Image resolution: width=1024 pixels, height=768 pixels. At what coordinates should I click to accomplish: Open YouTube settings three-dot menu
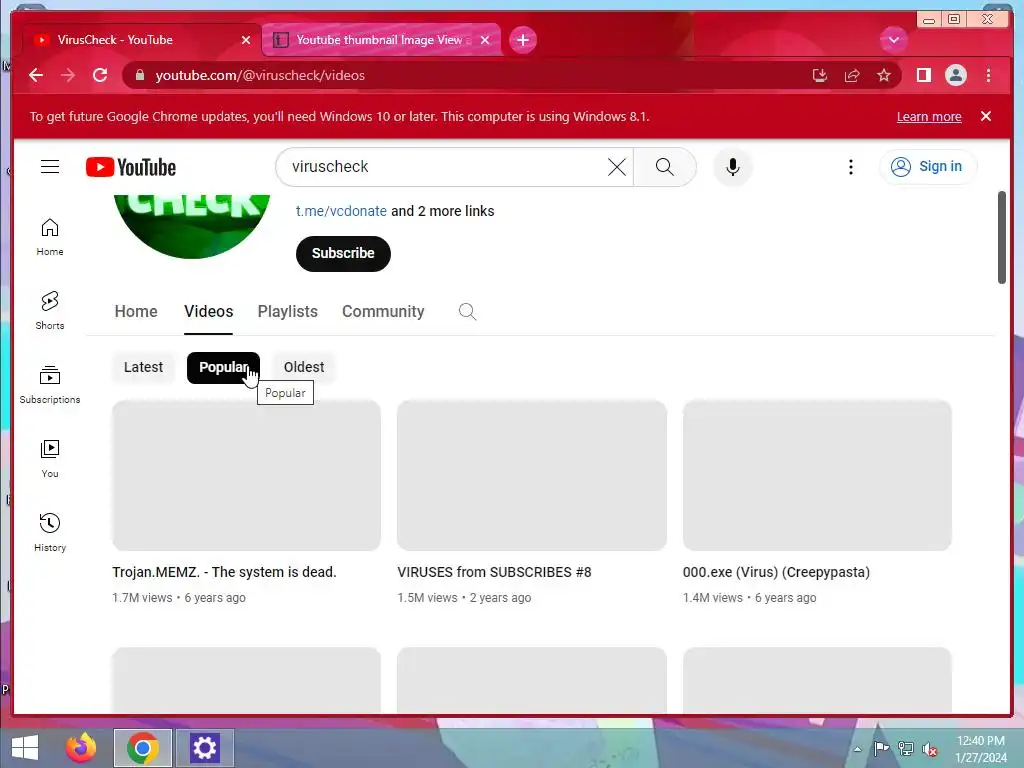(850, 167)
